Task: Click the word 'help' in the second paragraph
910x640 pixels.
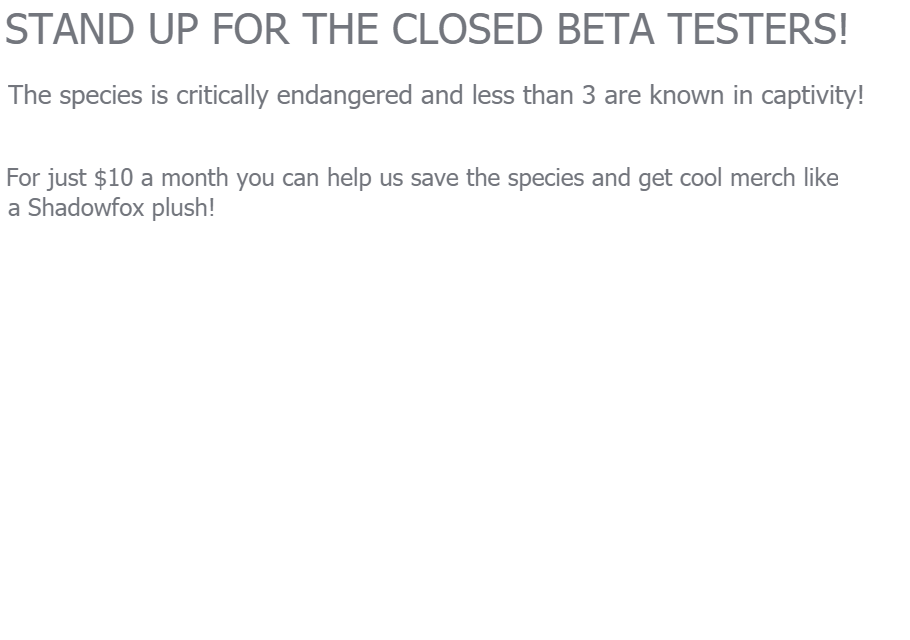Action: tap(349, 179)
